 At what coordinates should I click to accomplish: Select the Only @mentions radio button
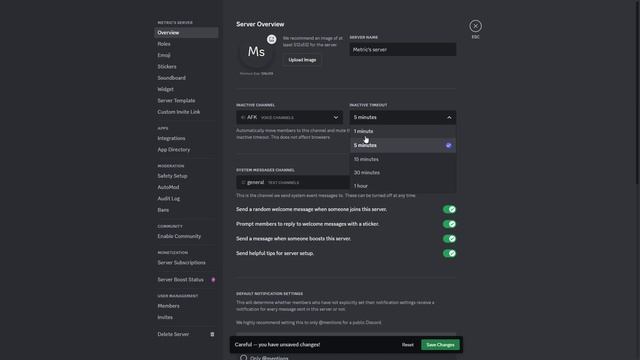243,358
